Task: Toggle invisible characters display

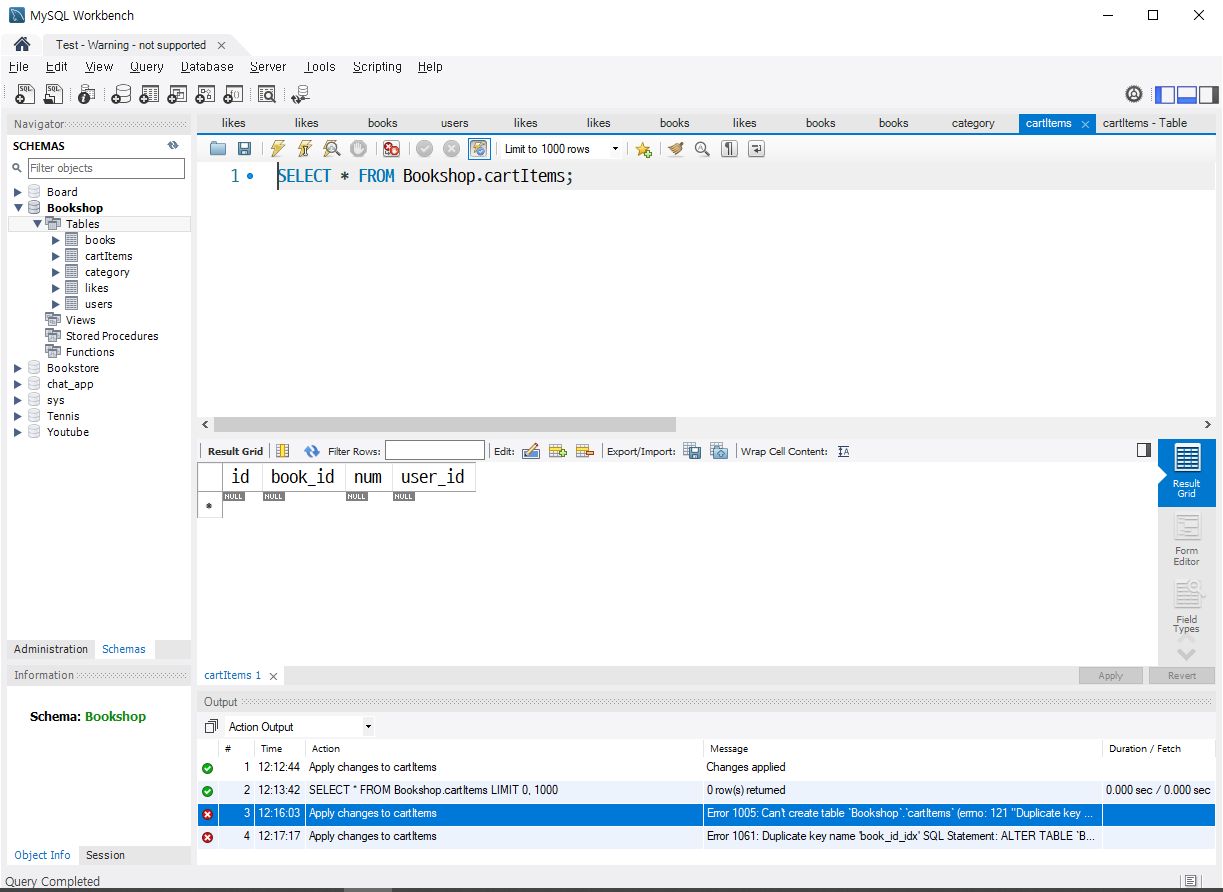Action: (729, 148)
